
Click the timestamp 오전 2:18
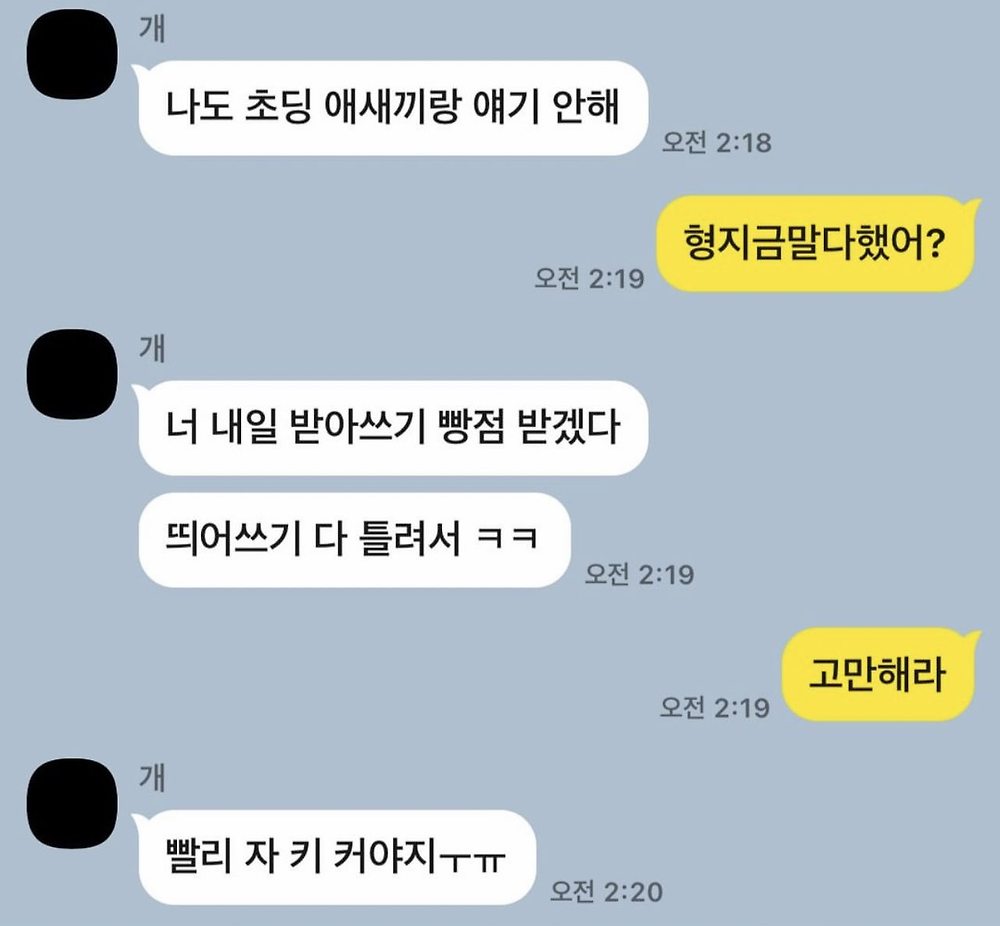(716, 142)
